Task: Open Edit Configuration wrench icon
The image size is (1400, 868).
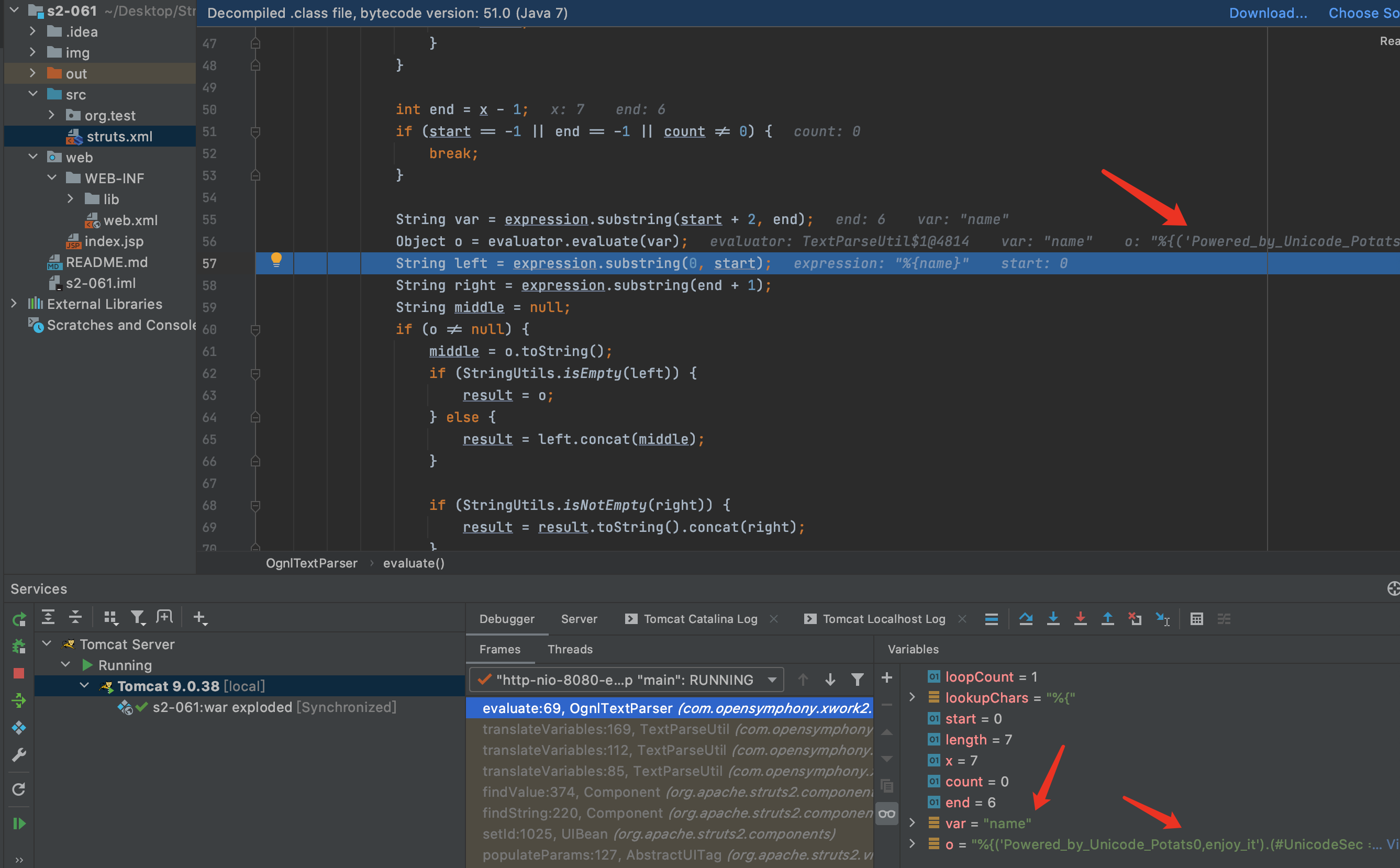Action: 19,755
